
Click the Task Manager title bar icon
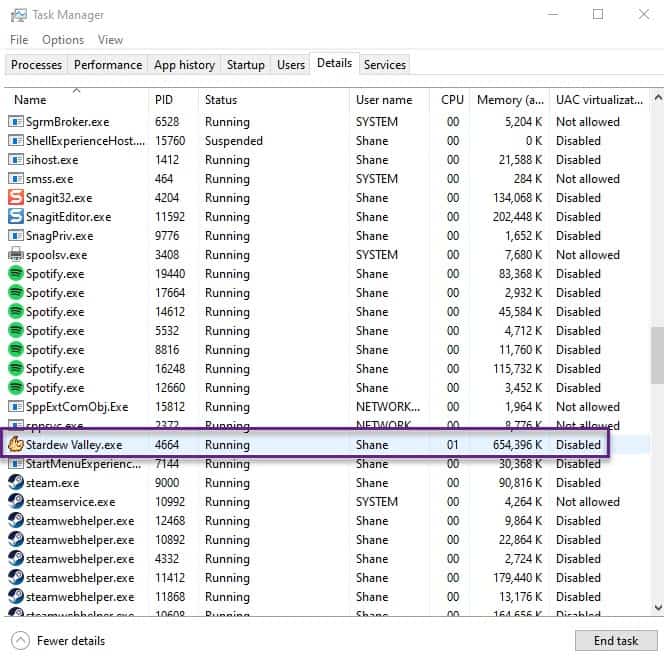point(19,15)
